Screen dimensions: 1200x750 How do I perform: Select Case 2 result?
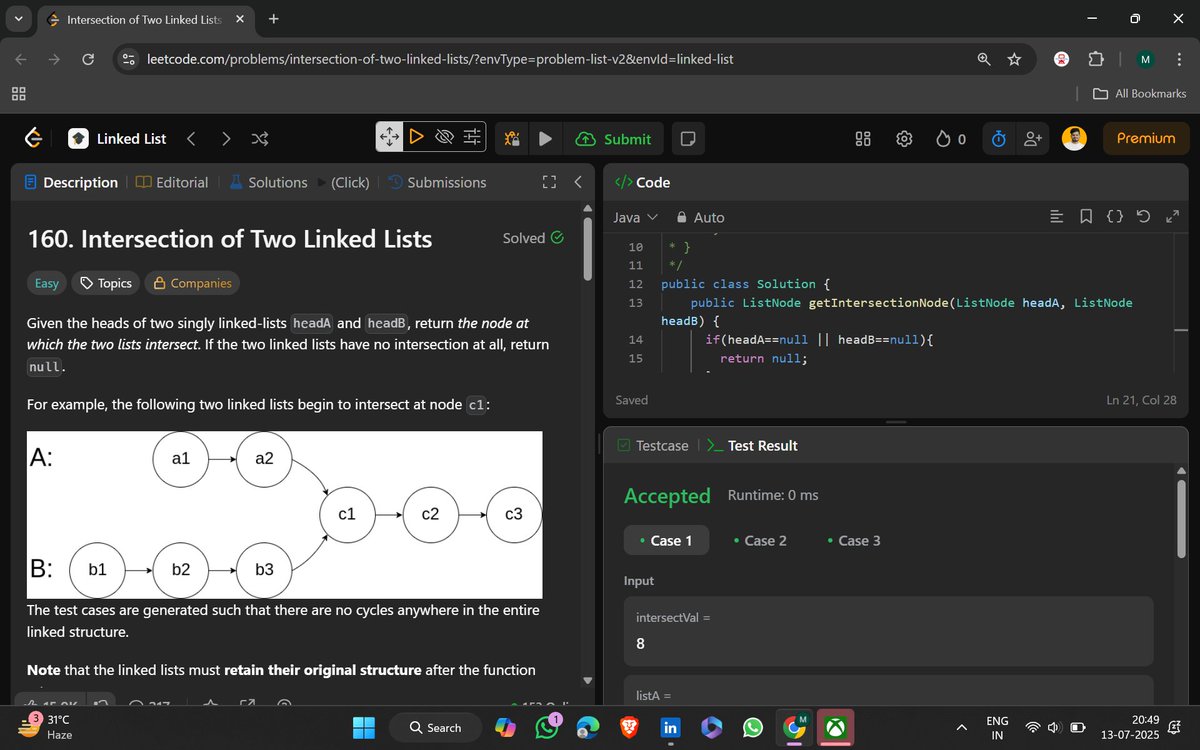point(760,540)
